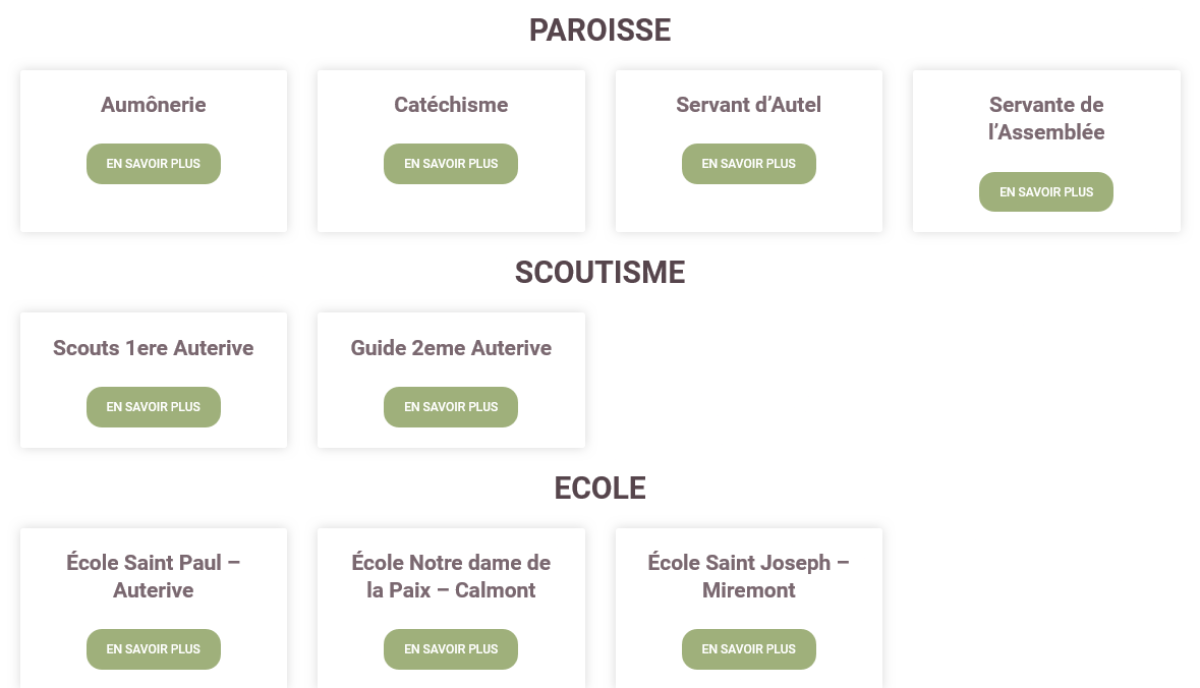Screen dimensions: 1200x688
Task: Open En savoir plus for Catéchisme
Action: 451,164
